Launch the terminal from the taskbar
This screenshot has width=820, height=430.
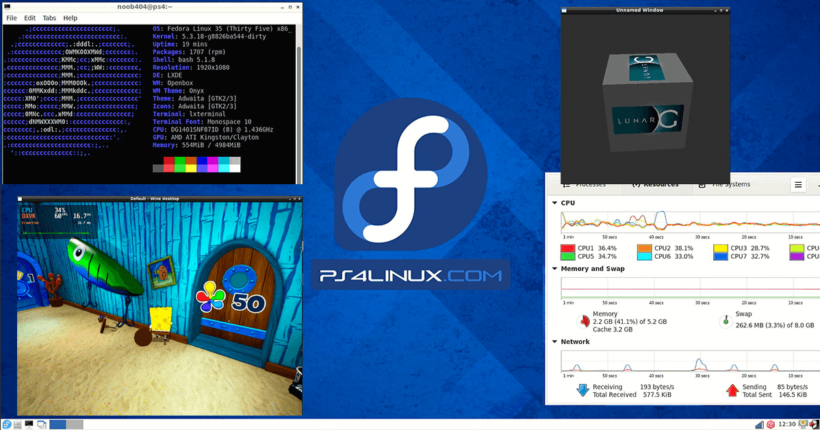pyautogui.click(x=29, y=424)
